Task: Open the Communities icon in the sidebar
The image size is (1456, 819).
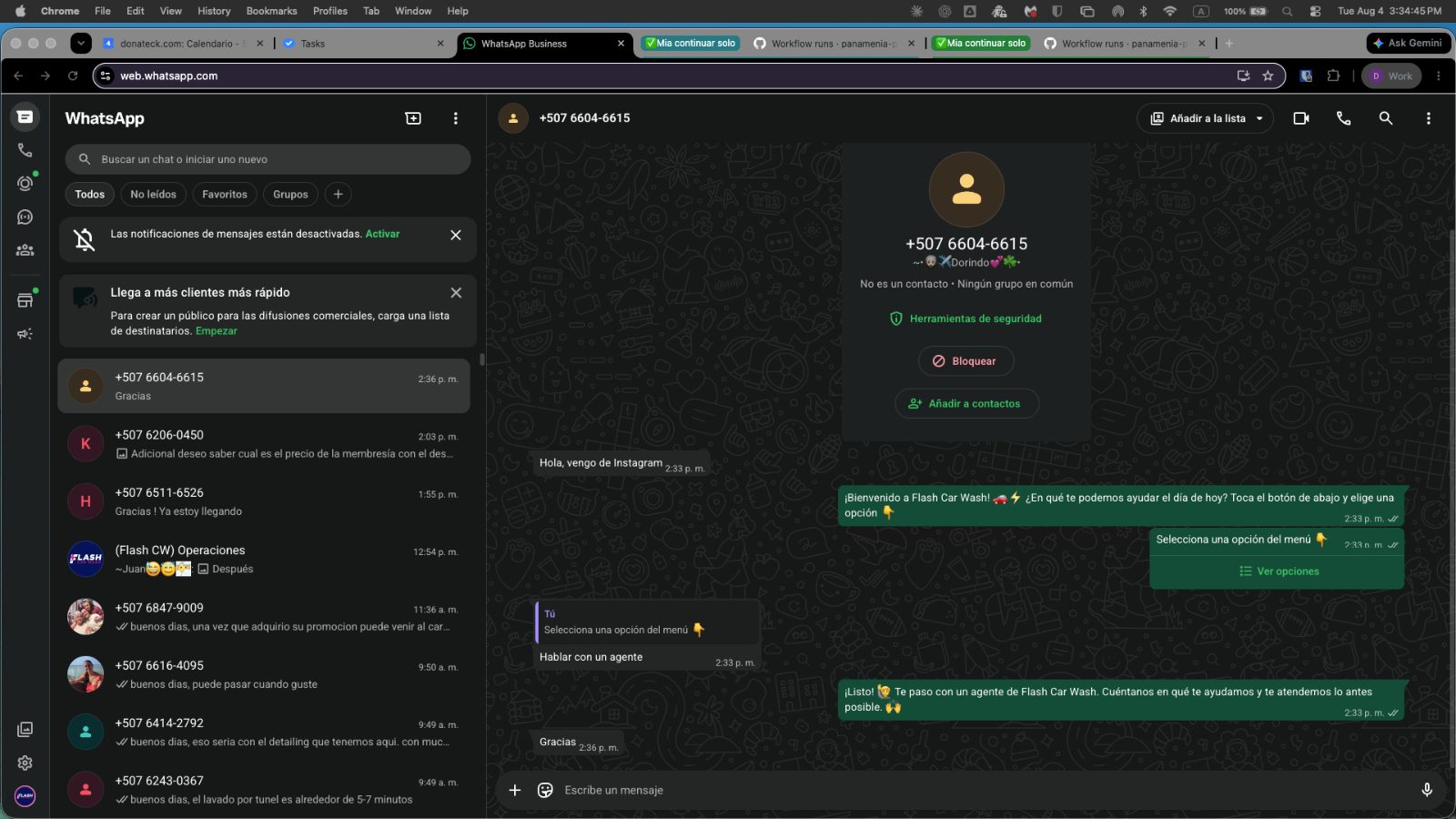Action: coord(25,249)
